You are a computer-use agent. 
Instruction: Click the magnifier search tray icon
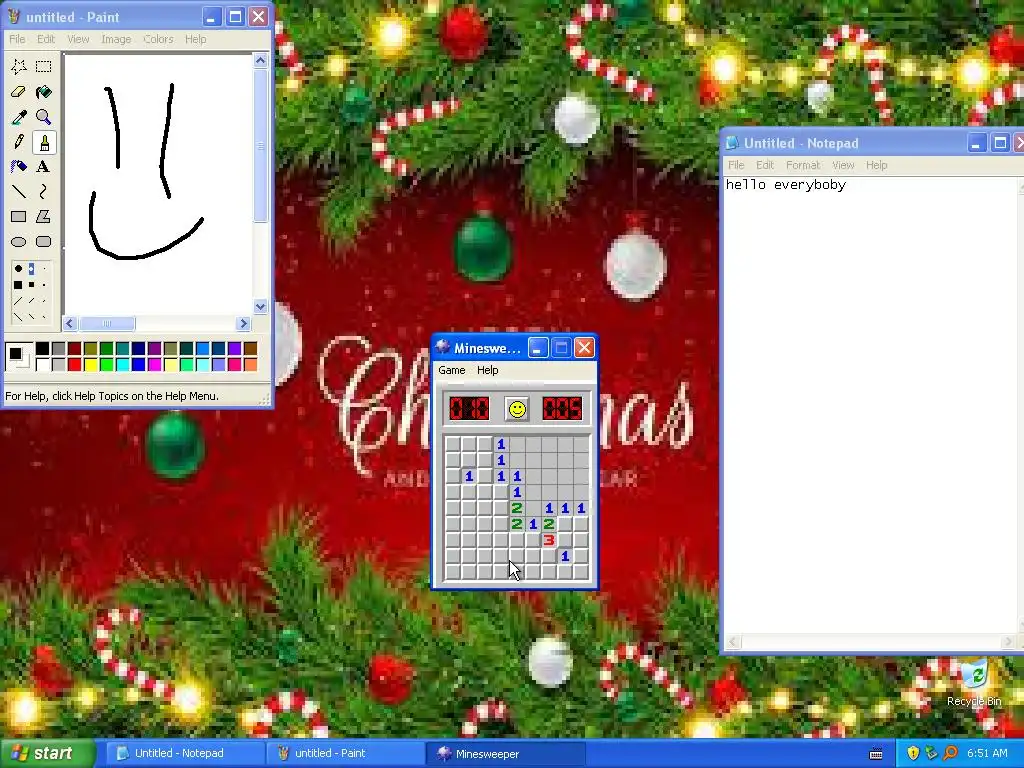[950, 754]
